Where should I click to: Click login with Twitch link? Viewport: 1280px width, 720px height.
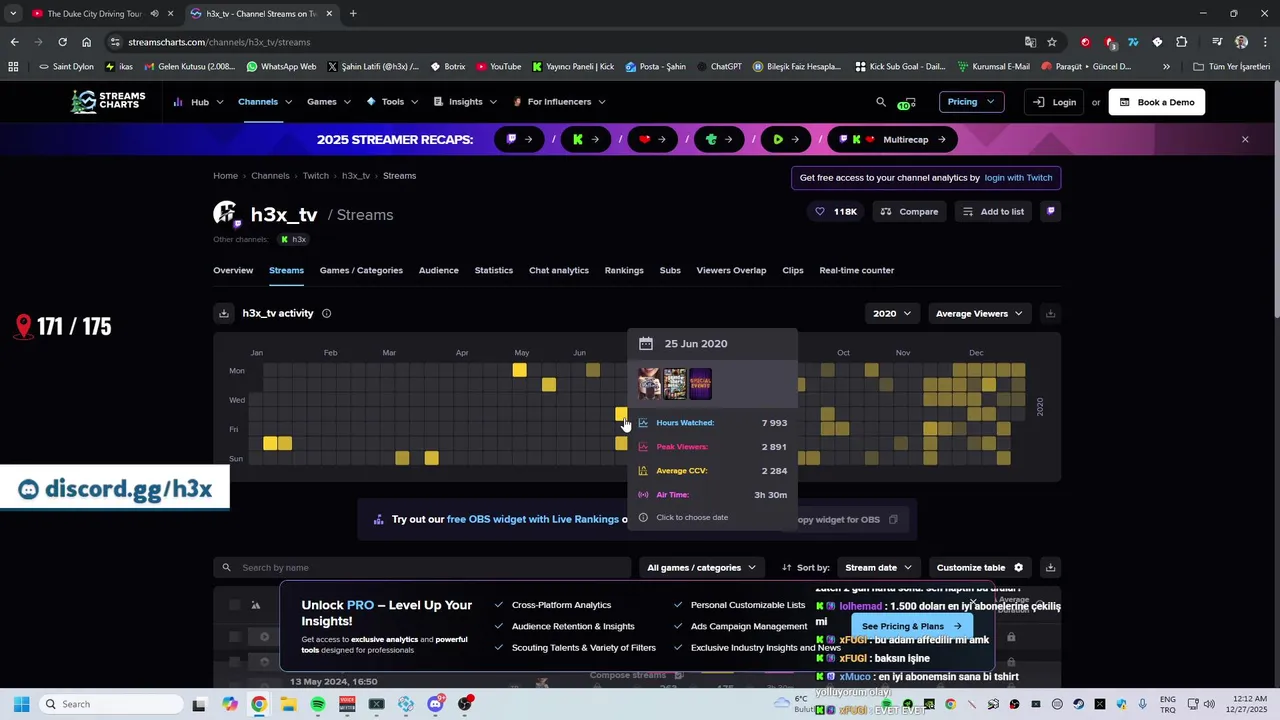click(x=1018, y=178)
